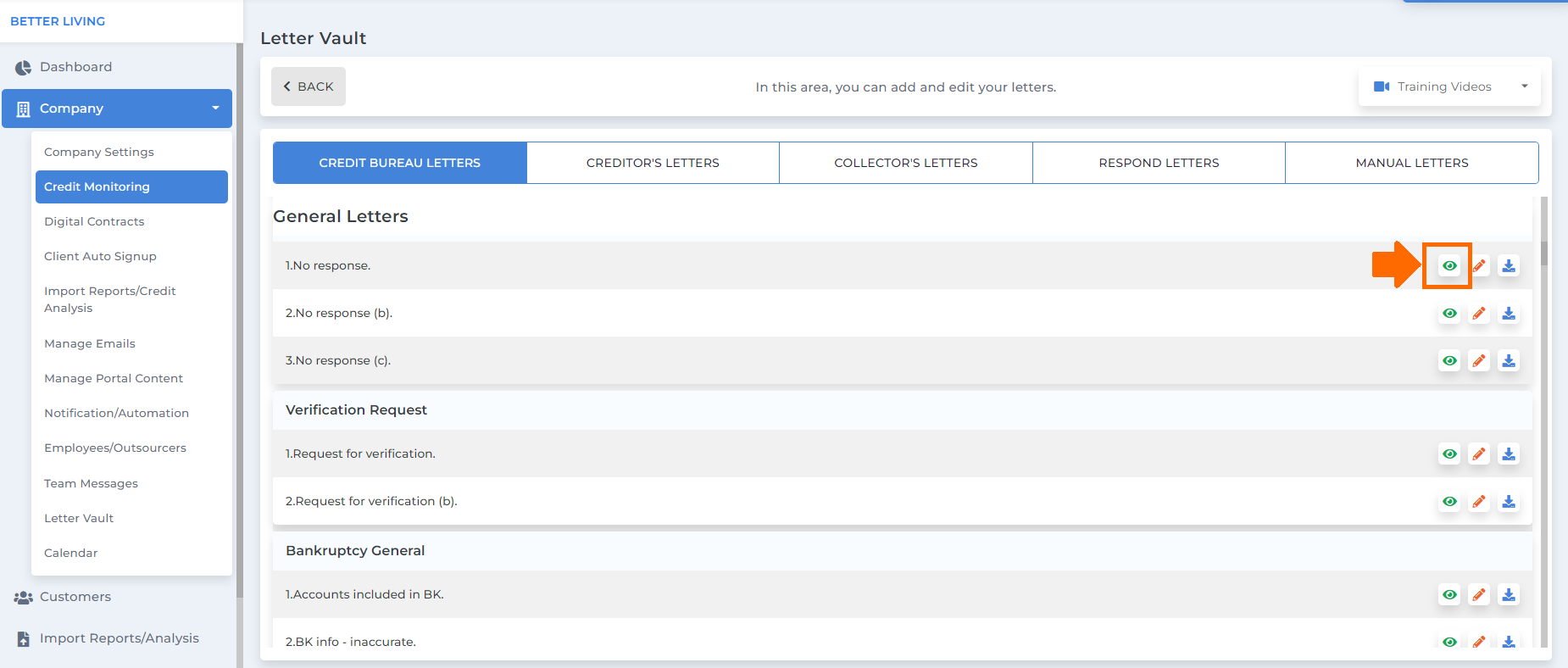Image resolution: width=1568 pixels, height=668 pixels.
Task: Select '1.Request for verification.' row text
Action: 360,454
